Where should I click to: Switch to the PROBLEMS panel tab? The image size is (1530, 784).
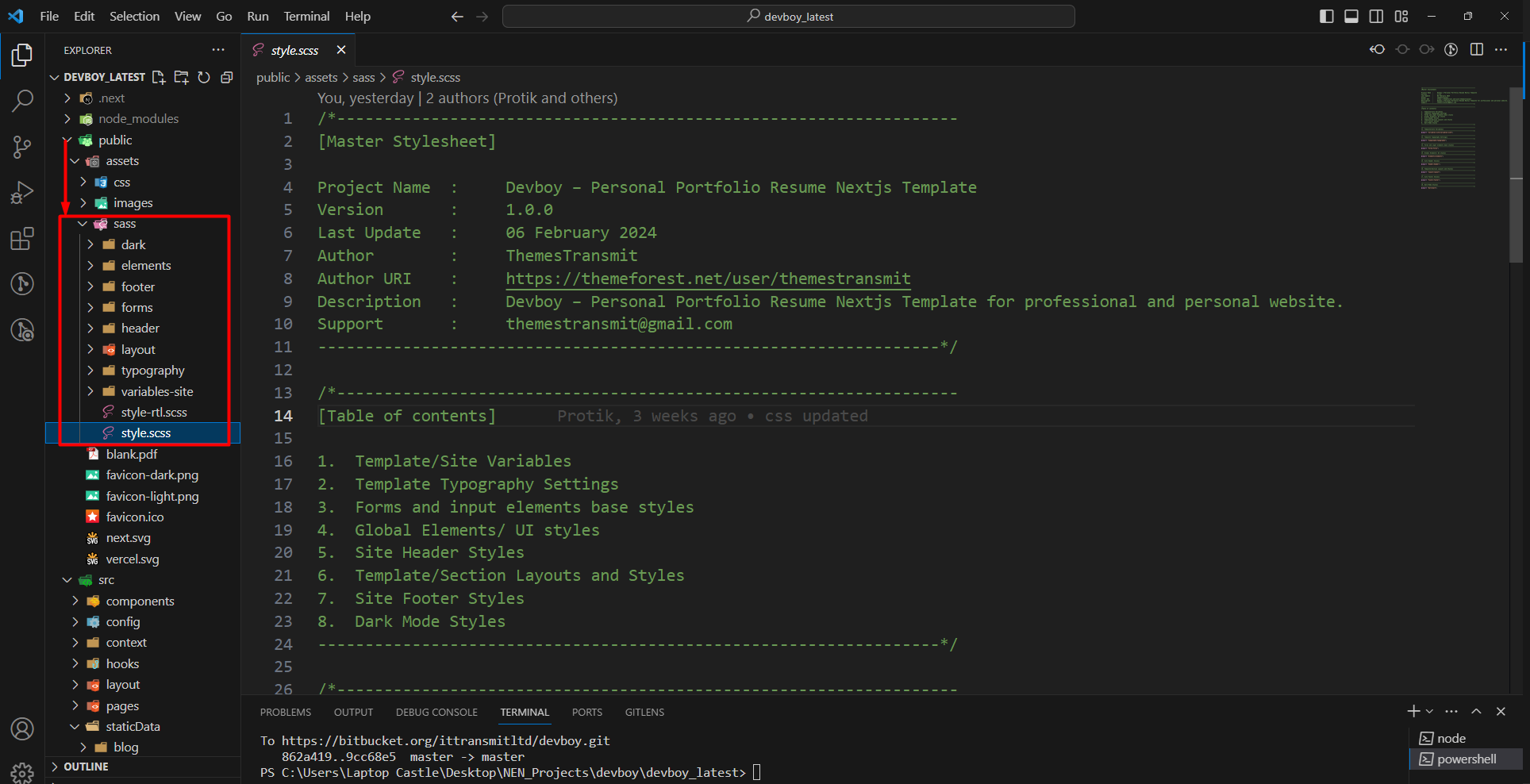pyautogui.click(x=286, y=713)
